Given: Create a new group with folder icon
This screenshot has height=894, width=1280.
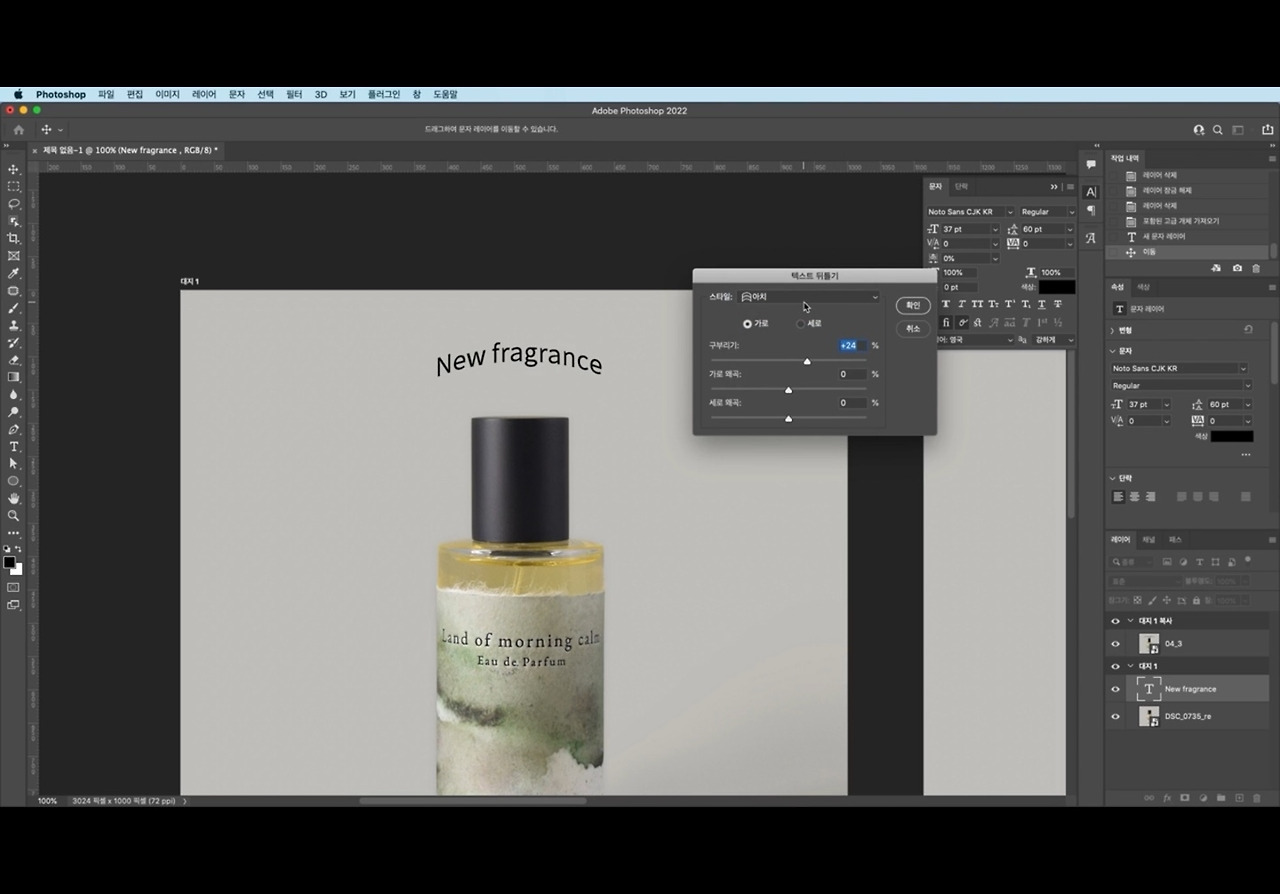Looking at the screenshot, I should coord(1221,798).
